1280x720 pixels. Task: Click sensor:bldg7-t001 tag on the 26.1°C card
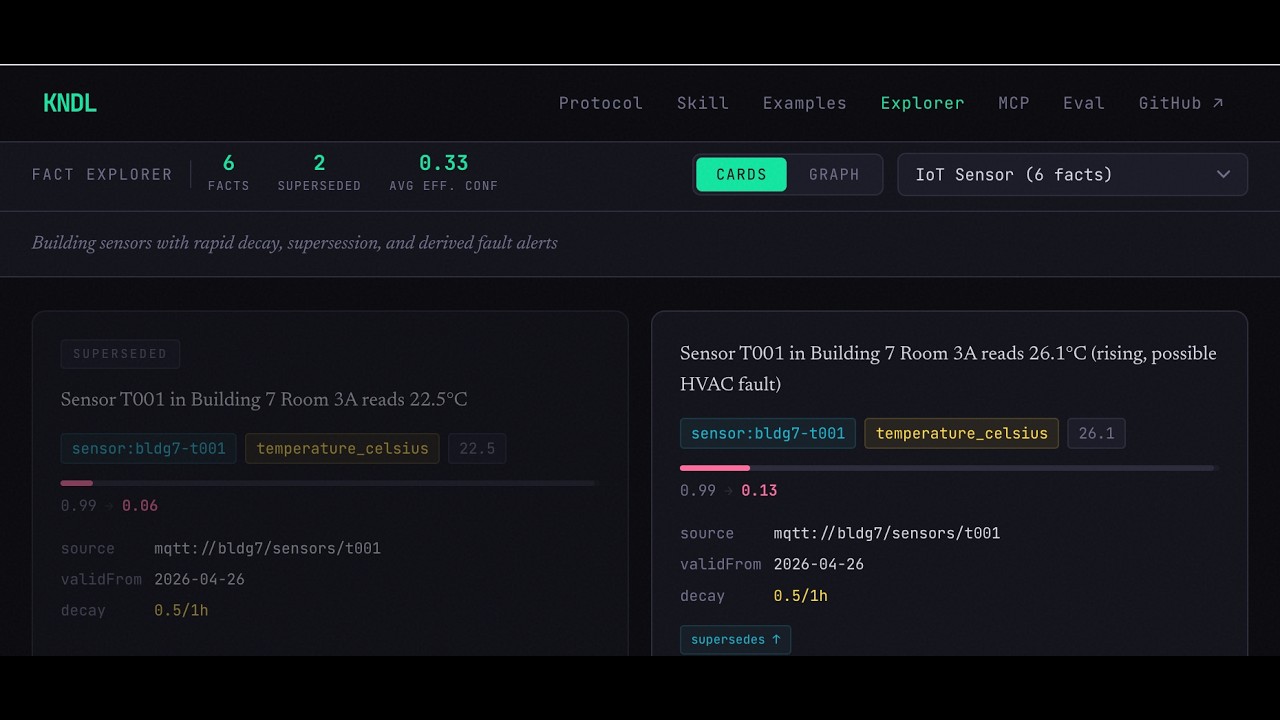click(768, 433)
